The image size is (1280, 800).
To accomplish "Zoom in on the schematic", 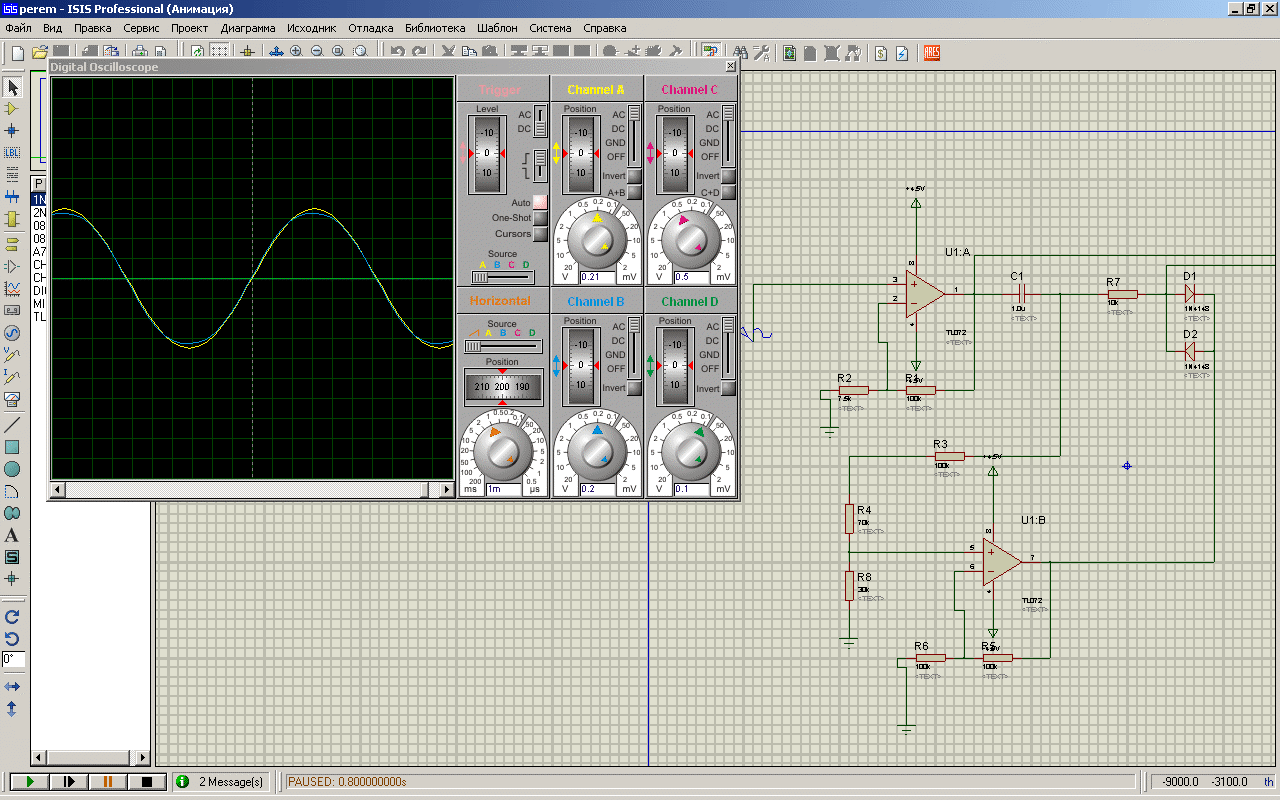I will (296, 52).
